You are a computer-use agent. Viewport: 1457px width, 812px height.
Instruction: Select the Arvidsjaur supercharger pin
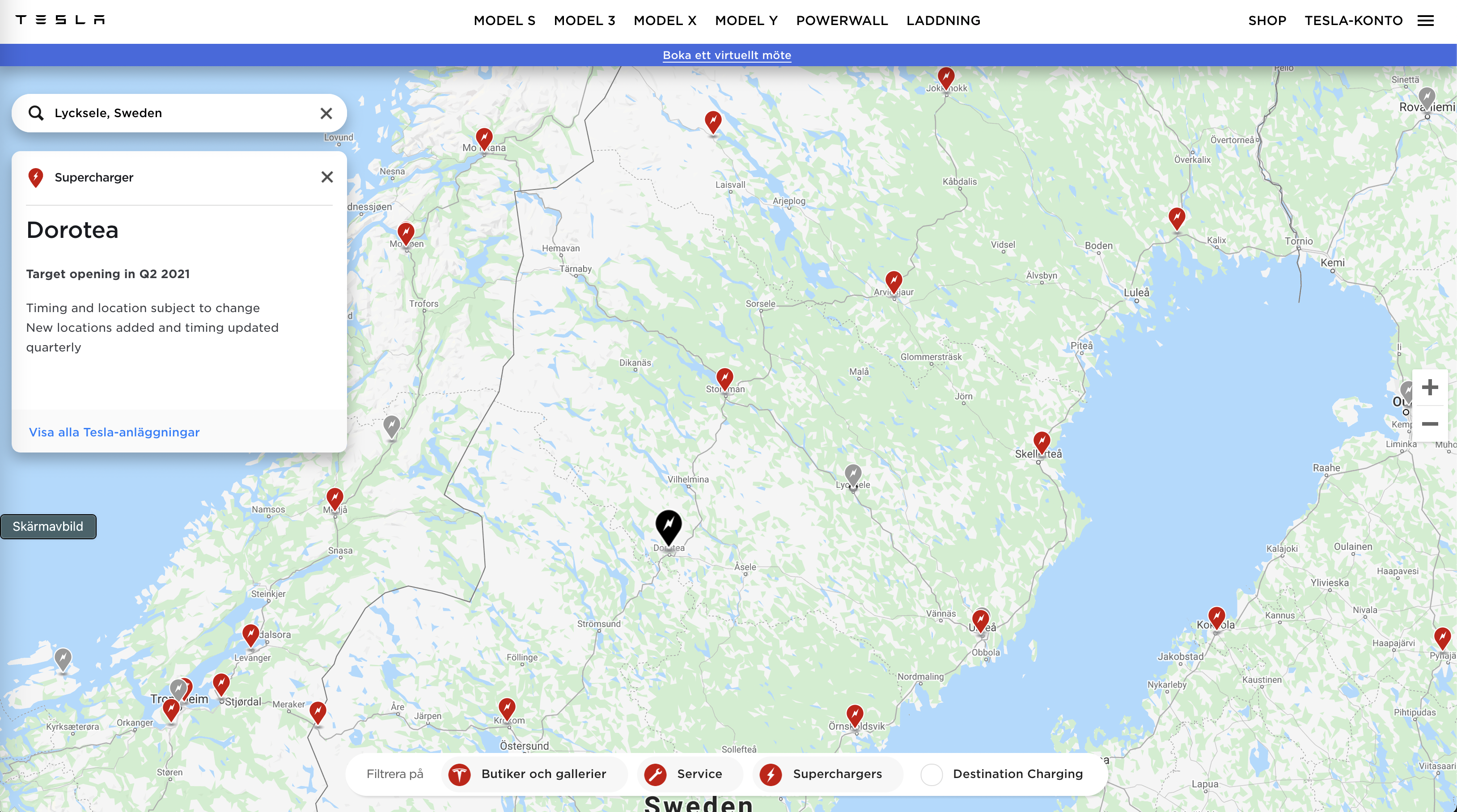coord(893,282)
